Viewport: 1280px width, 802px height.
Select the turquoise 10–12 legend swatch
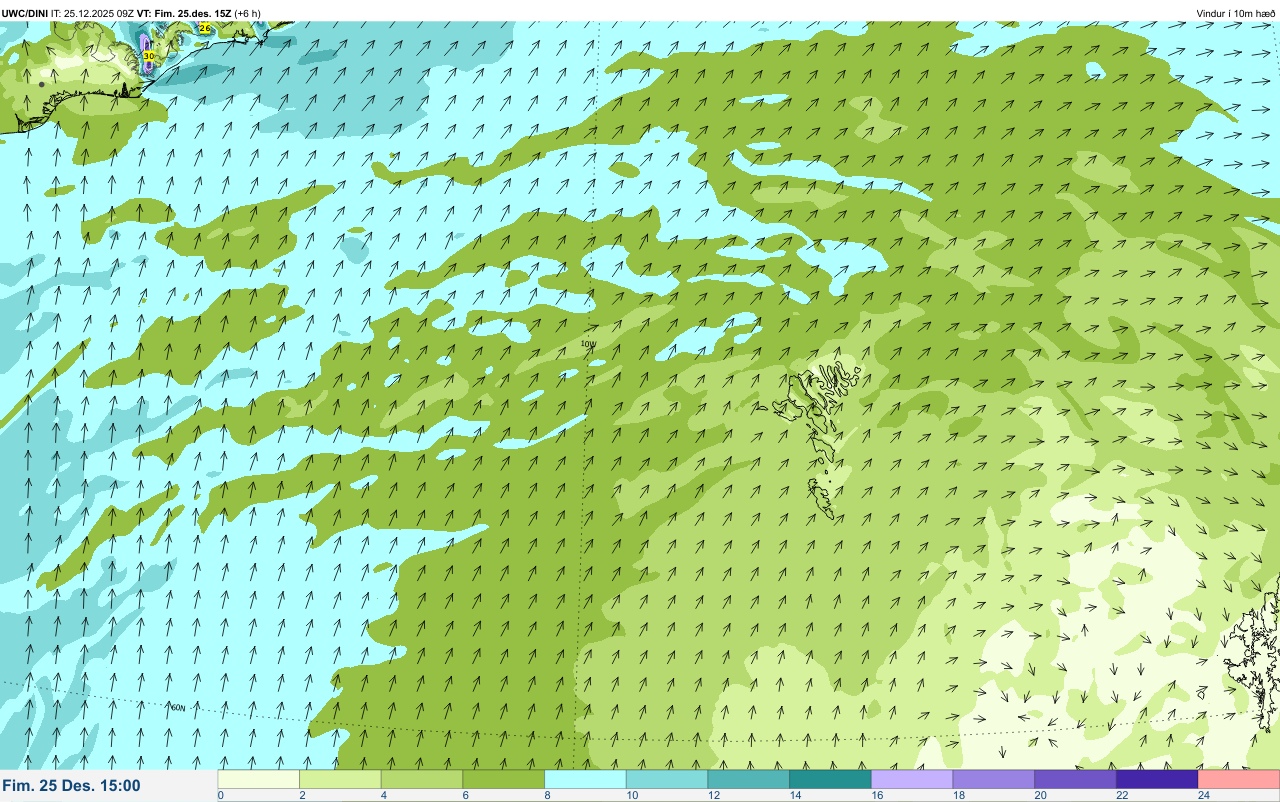tap(667, 779)
